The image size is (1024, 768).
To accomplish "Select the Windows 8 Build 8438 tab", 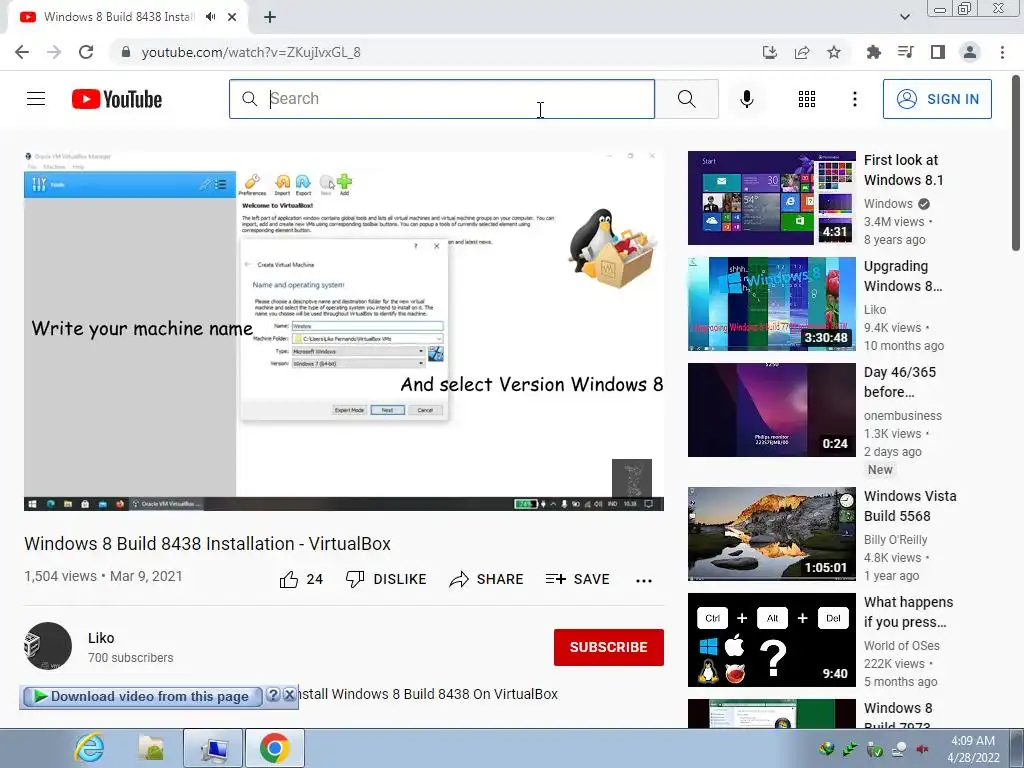I will [x=118, y=17].
